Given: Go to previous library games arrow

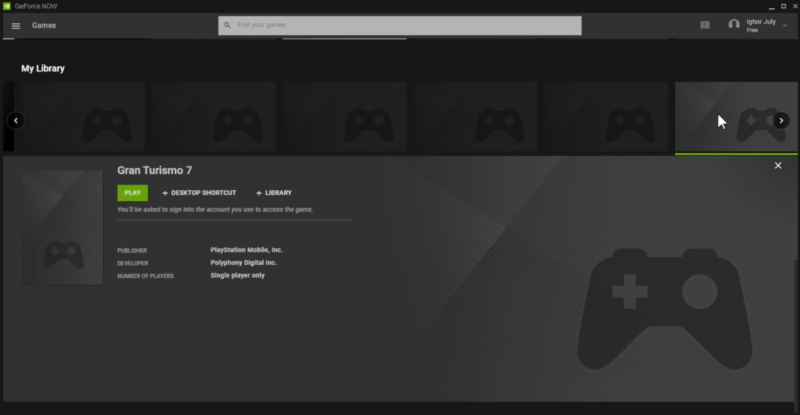Looking at the screenshot, I should (x=16, y=120).
